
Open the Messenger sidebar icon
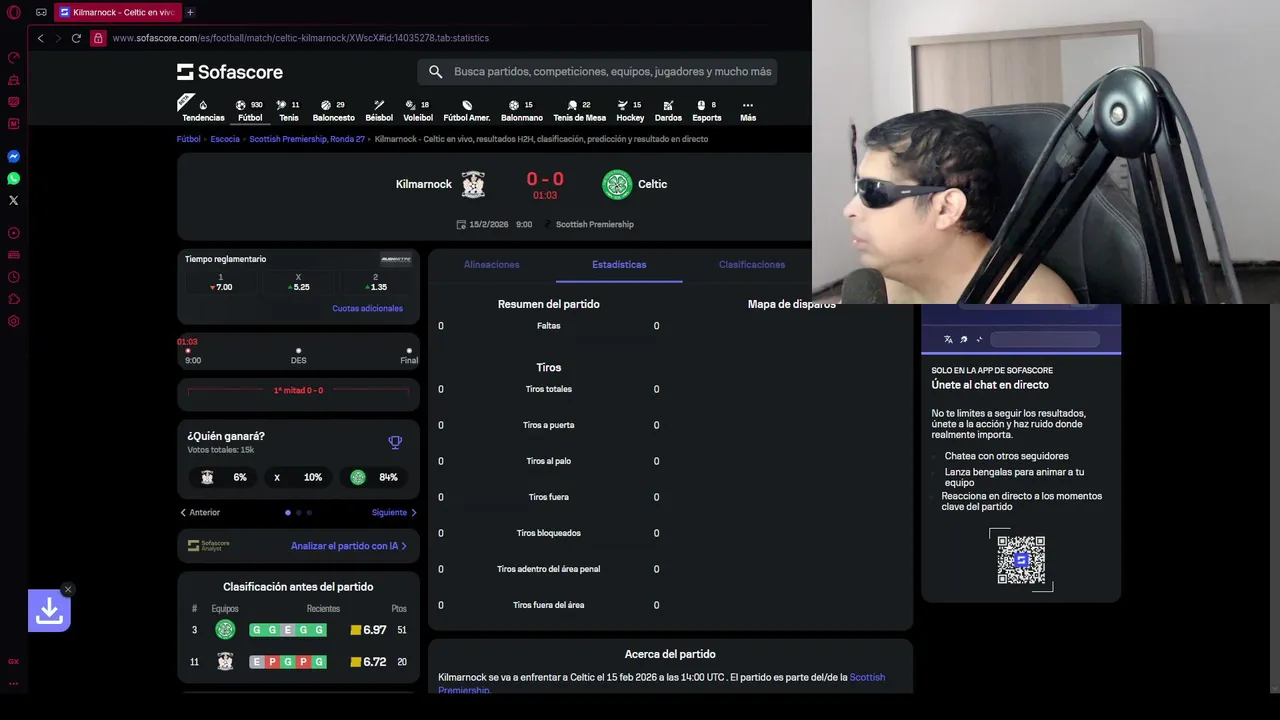14,156
